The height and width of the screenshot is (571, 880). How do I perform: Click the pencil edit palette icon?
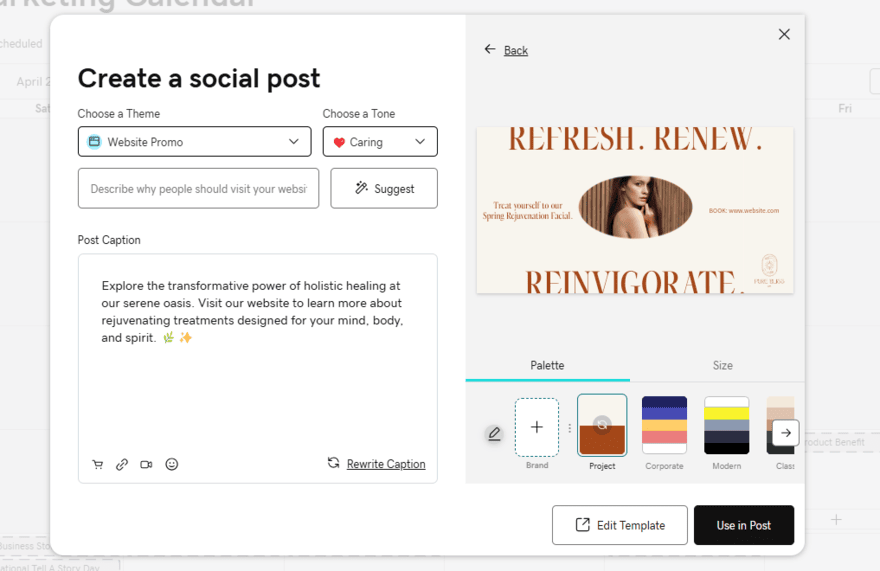click(x=494, y=434)
